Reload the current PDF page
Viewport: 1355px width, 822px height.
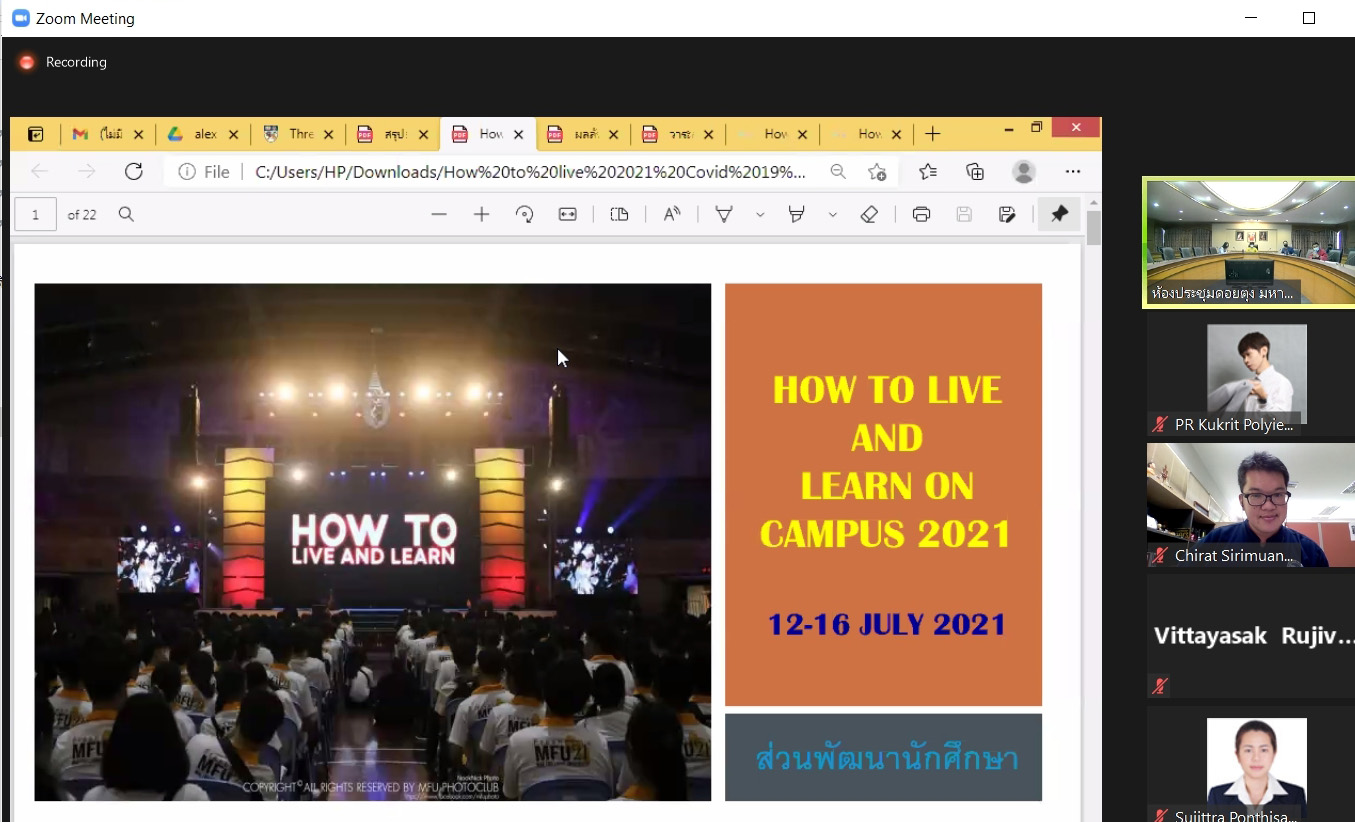click(133, 171)
